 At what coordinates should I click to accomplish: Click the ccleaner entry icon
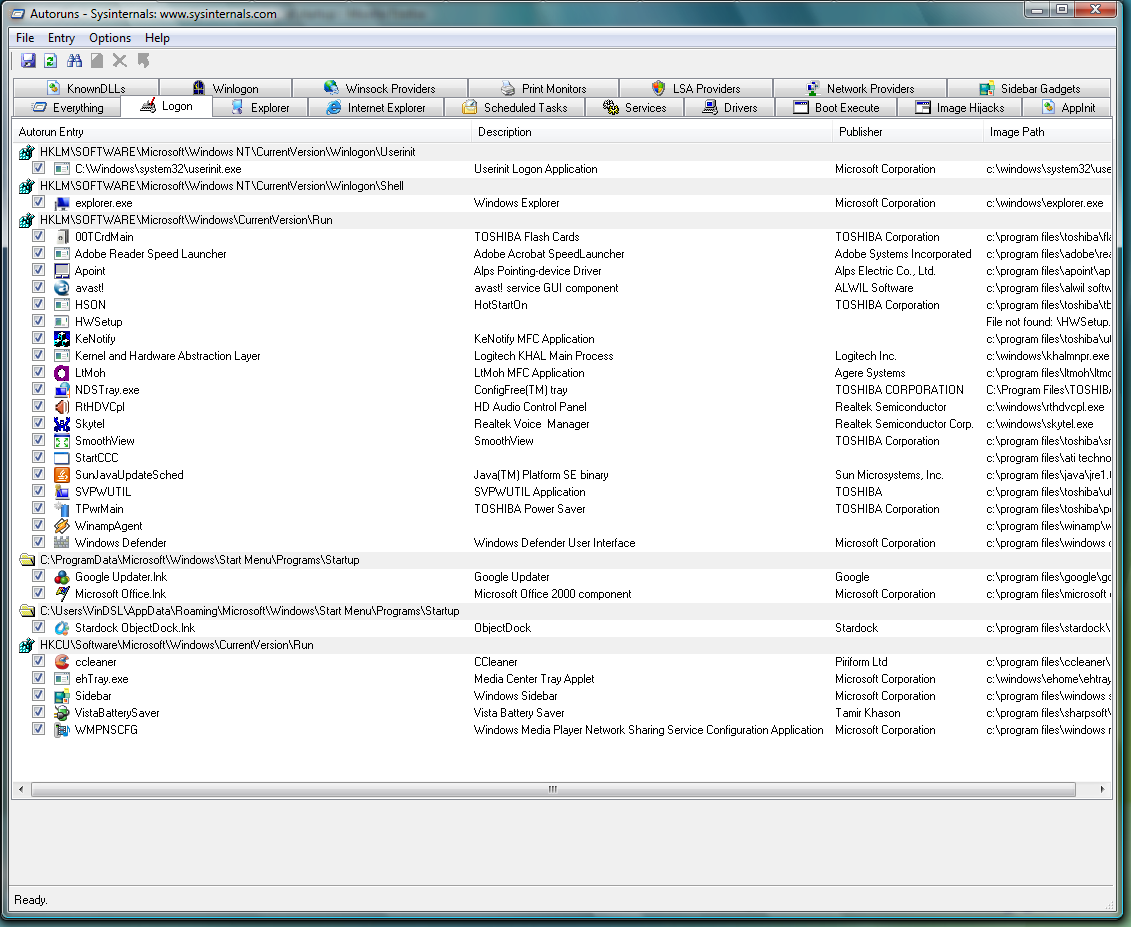61,662
